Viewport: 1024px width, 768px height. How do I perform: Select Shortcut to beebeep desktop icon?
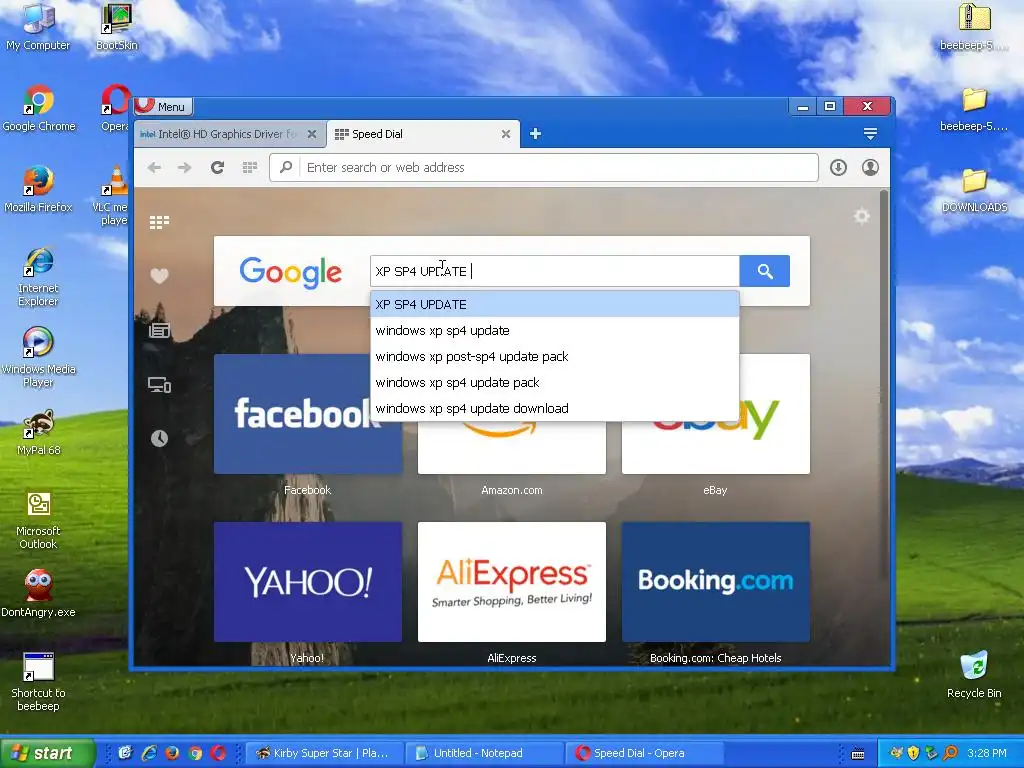[x=39, y=682]
